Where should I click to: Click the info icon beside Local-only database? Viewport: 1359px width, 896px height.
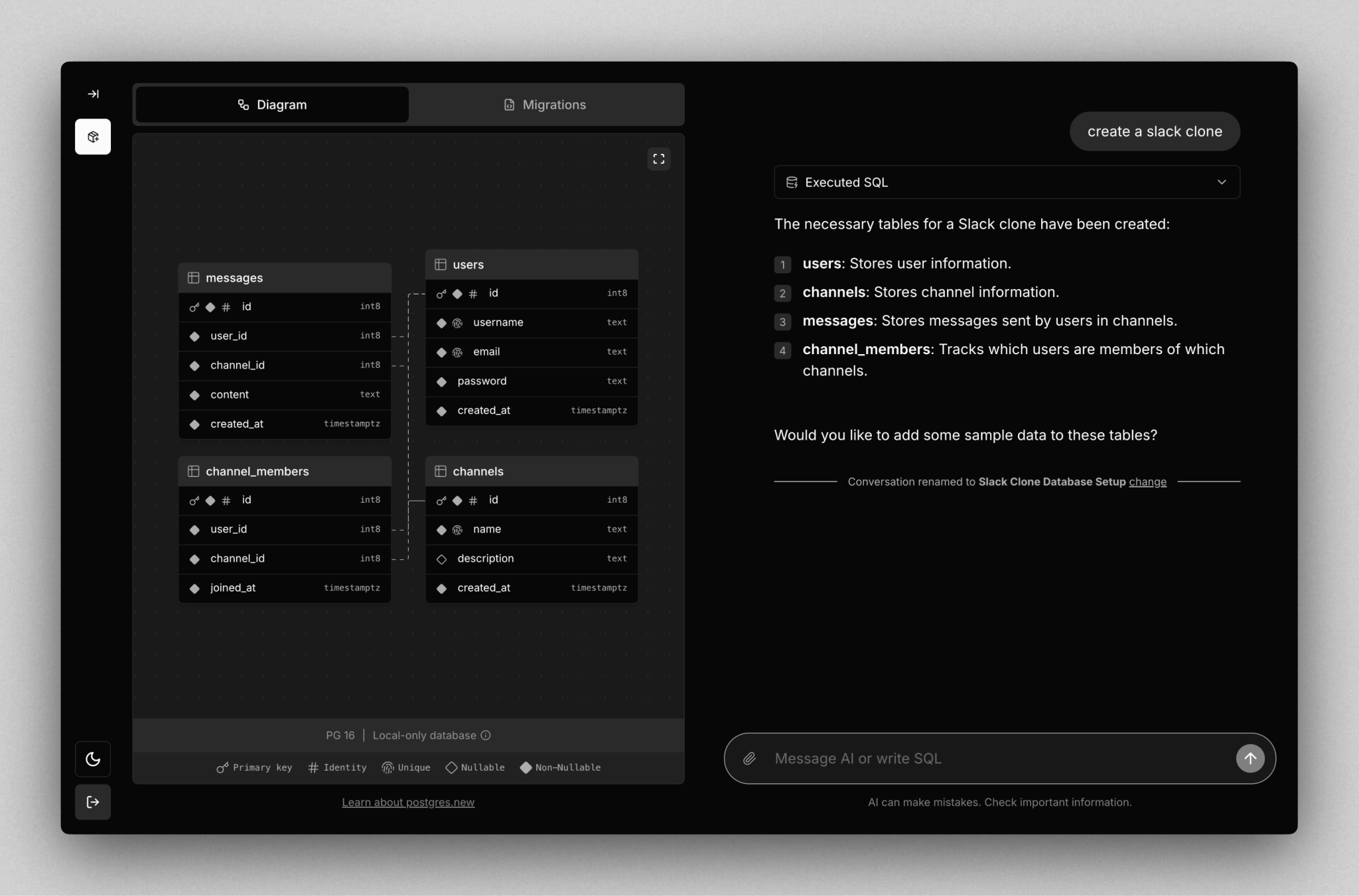[486, 735]
